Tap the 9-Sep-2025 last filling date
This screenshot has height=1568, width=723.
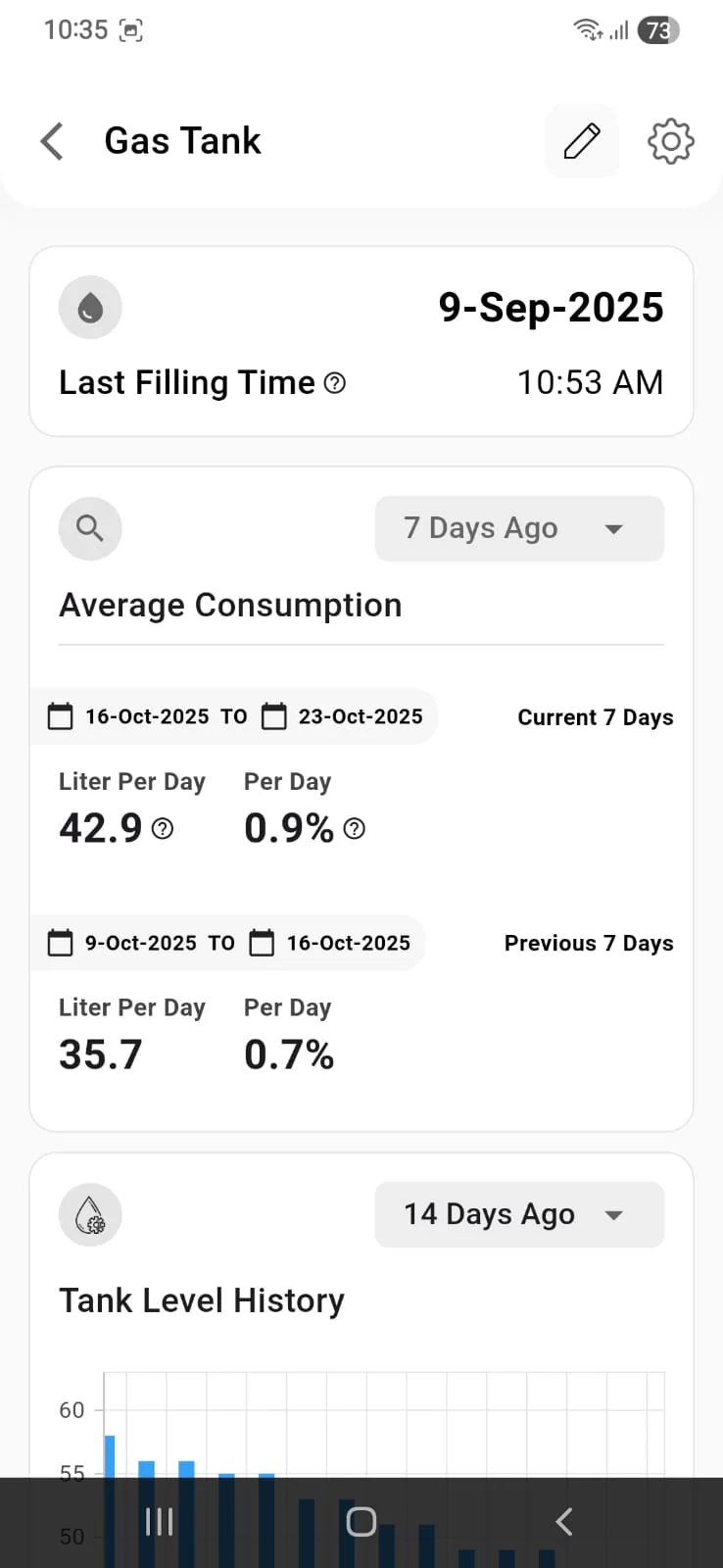tap(551, 308)
